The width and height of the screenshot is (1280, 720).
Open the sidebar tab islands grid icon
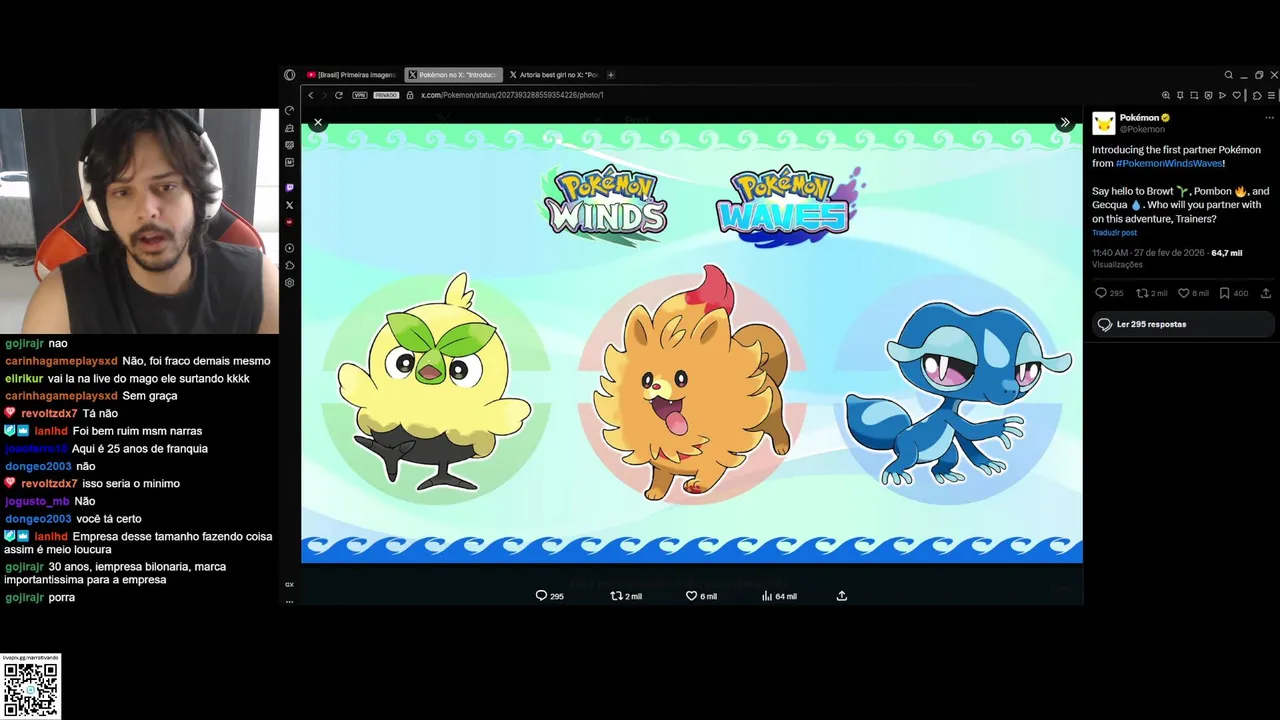289,145
